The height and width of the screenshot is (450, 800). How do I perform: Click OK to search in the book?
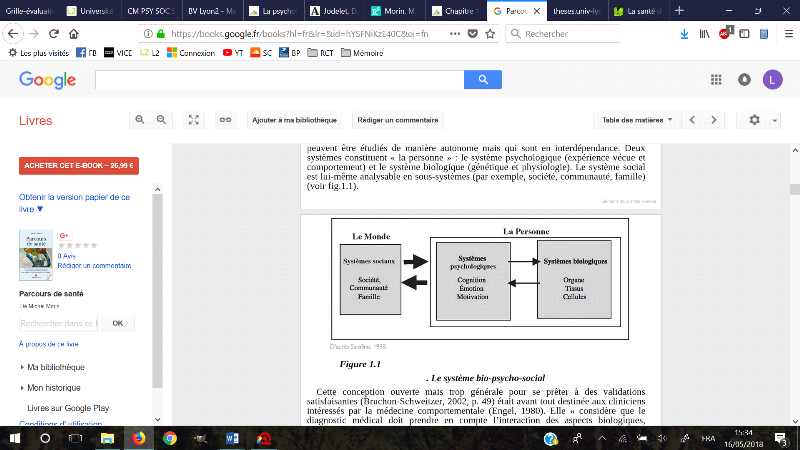[x=117, y=323]
